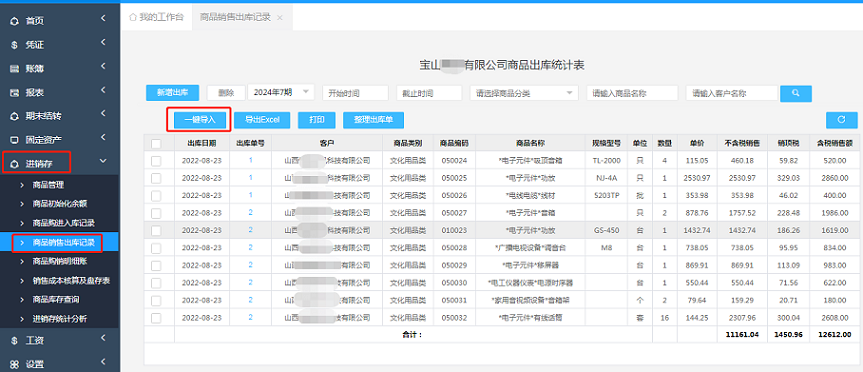
Task: Check the row for product 050026
Action: [156, 196]
